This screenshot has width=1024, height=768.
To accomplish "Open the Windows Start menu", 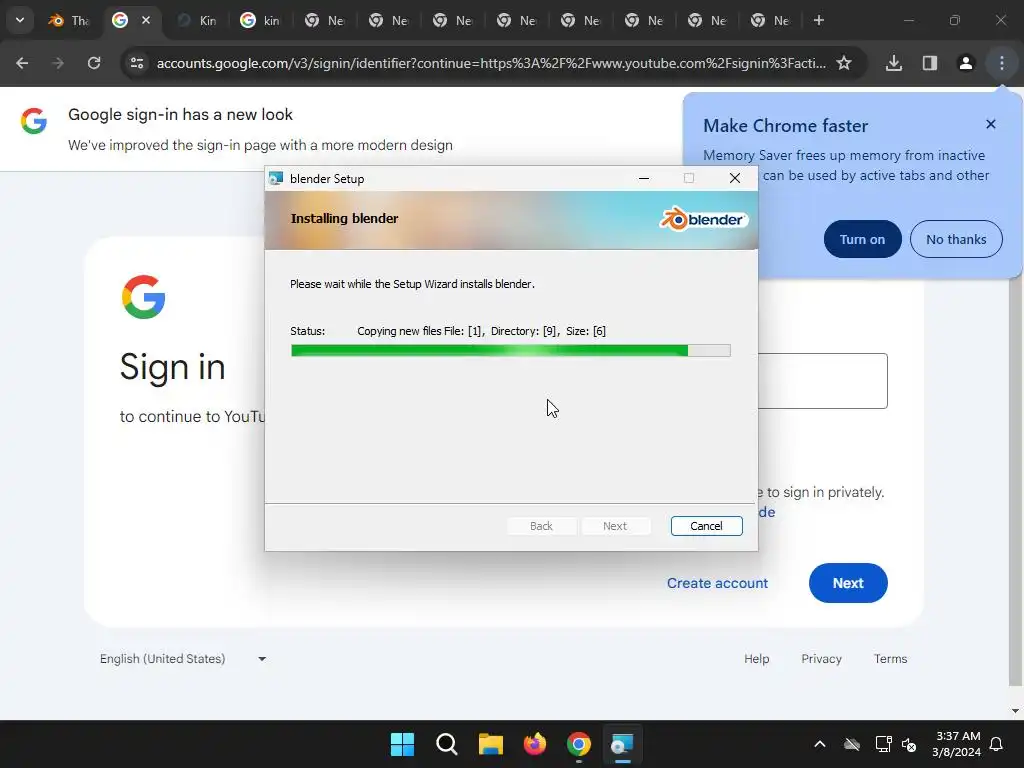I will (x=402, y=744).
